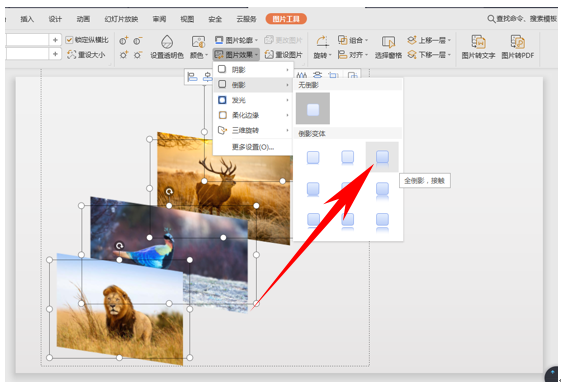Select the 图片工具 picture tools tab

[x=286, y=19]
